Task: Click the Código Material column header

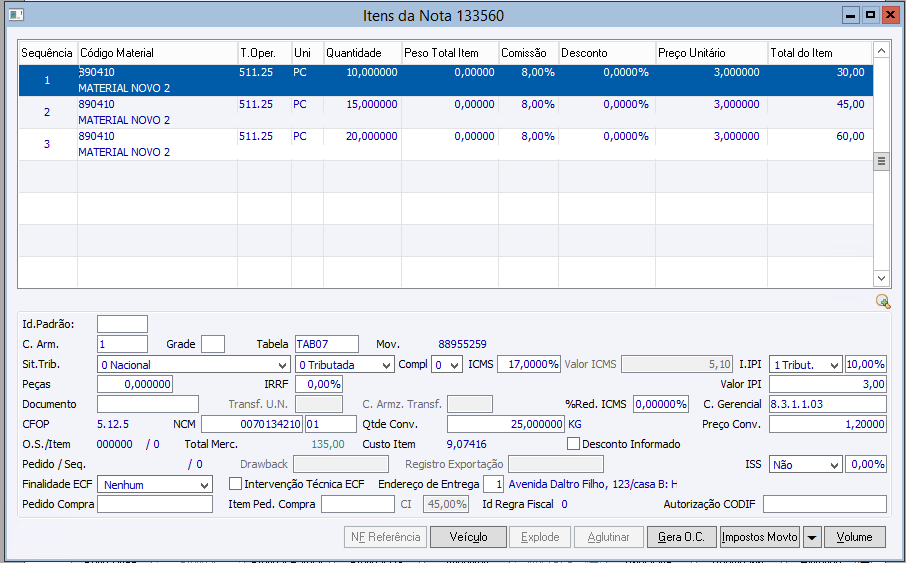Action: 156,52
